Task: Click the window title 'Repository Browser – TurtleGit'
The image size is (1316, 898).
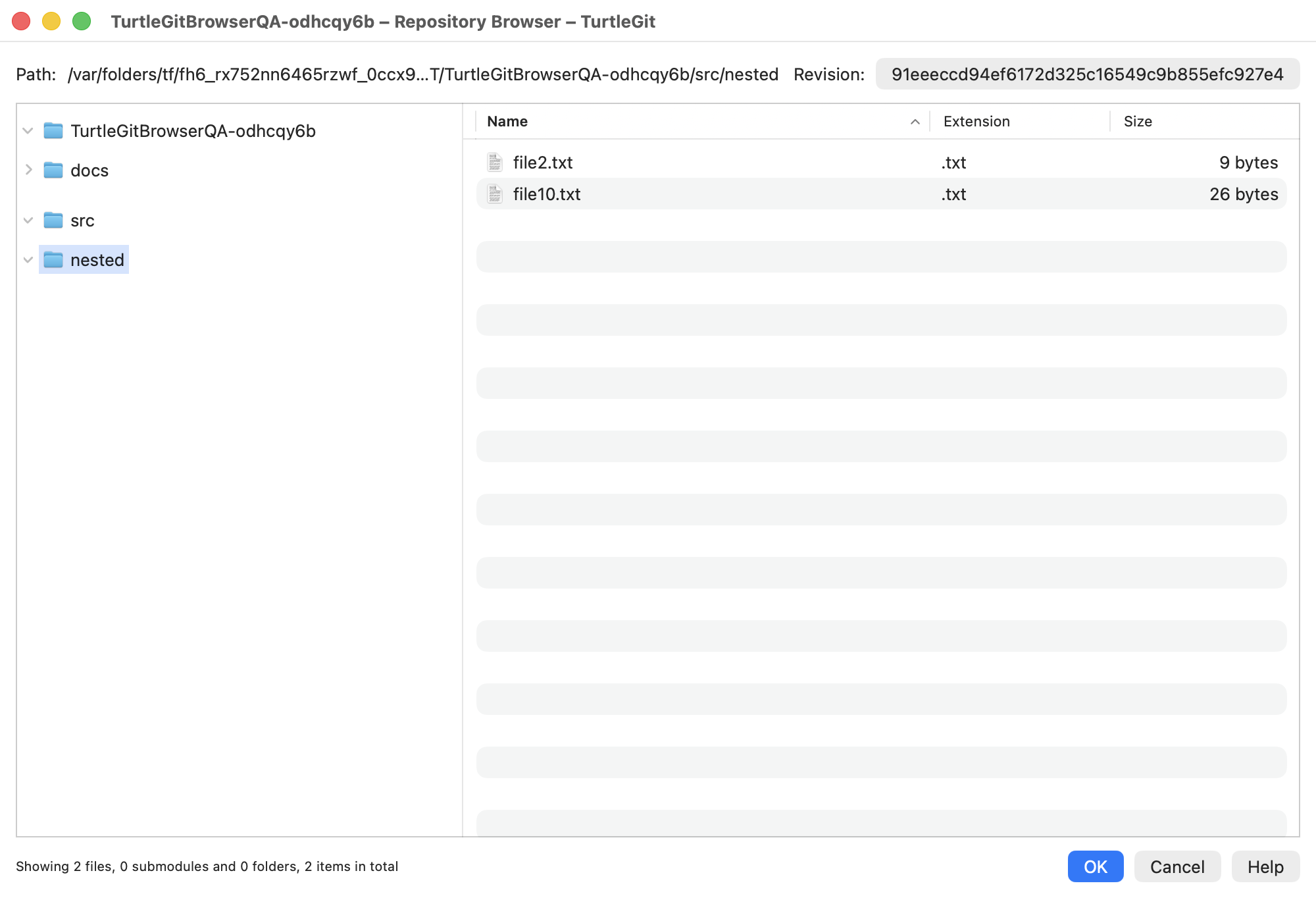Action: click(x=524, y=22)
